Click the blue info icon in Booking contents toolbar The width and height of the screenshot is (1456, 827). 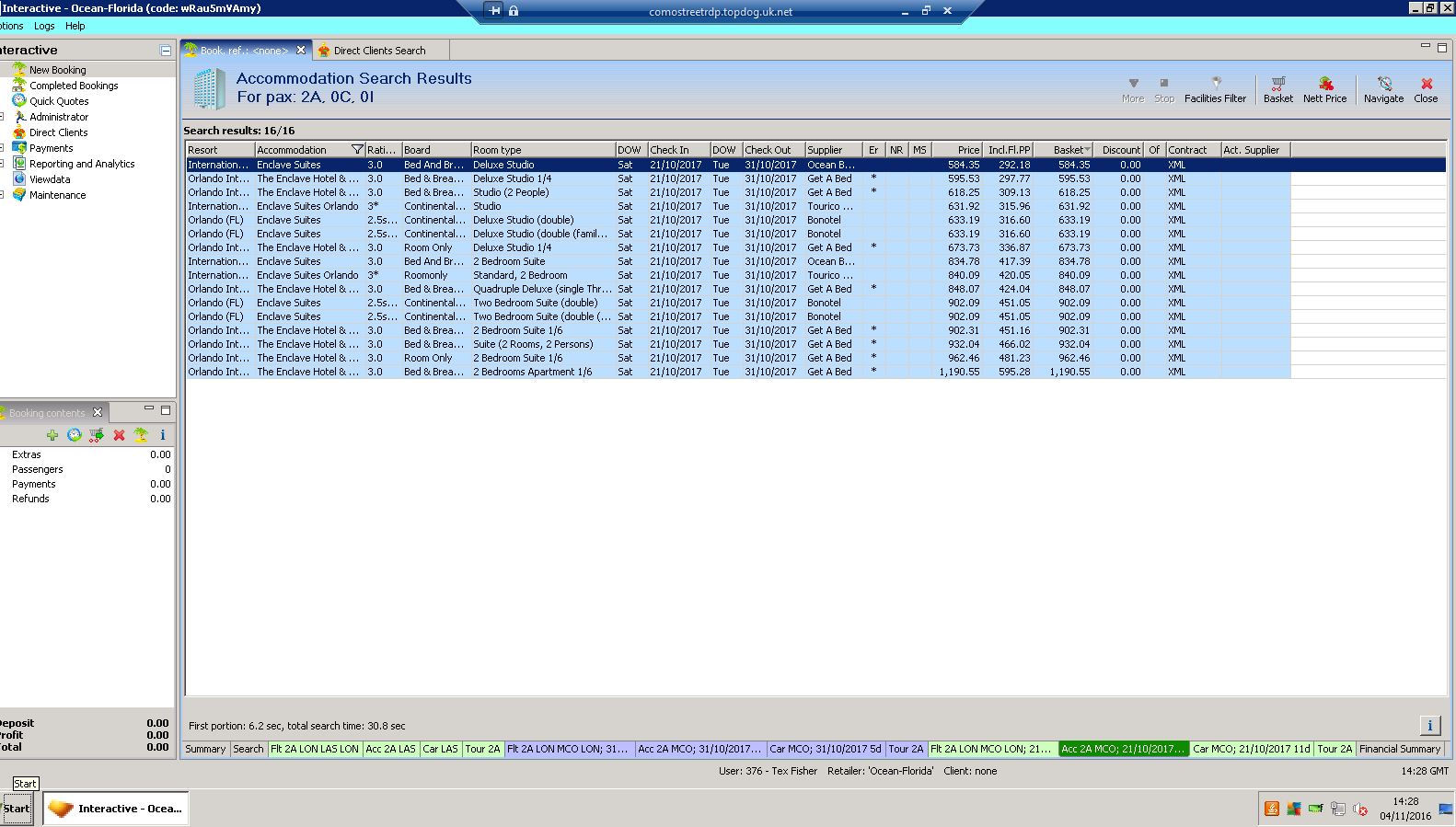tap(163, 435)
